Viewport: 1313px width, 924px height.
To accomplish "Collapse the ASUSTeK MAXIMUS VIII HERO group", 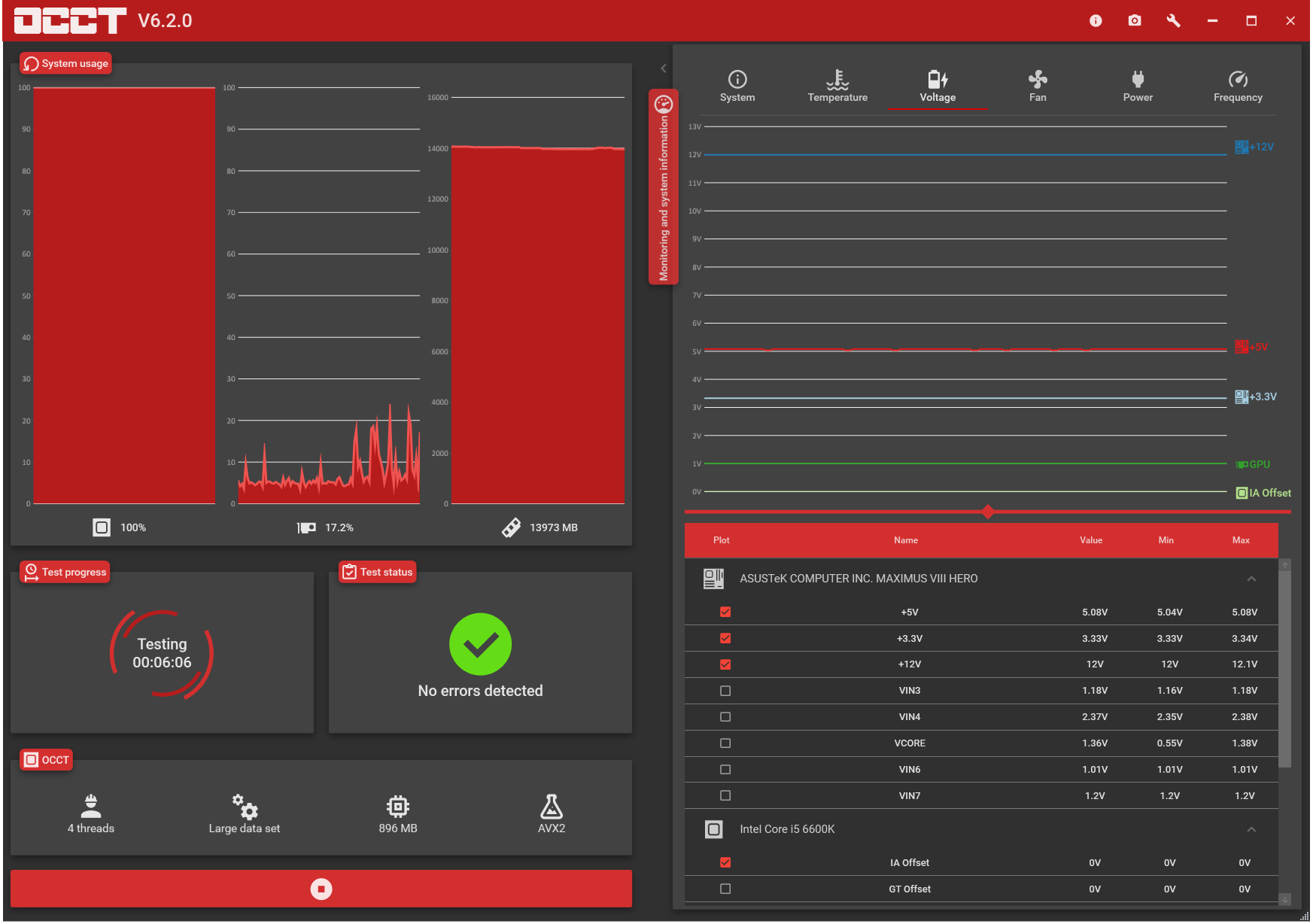I will 1251,579.
